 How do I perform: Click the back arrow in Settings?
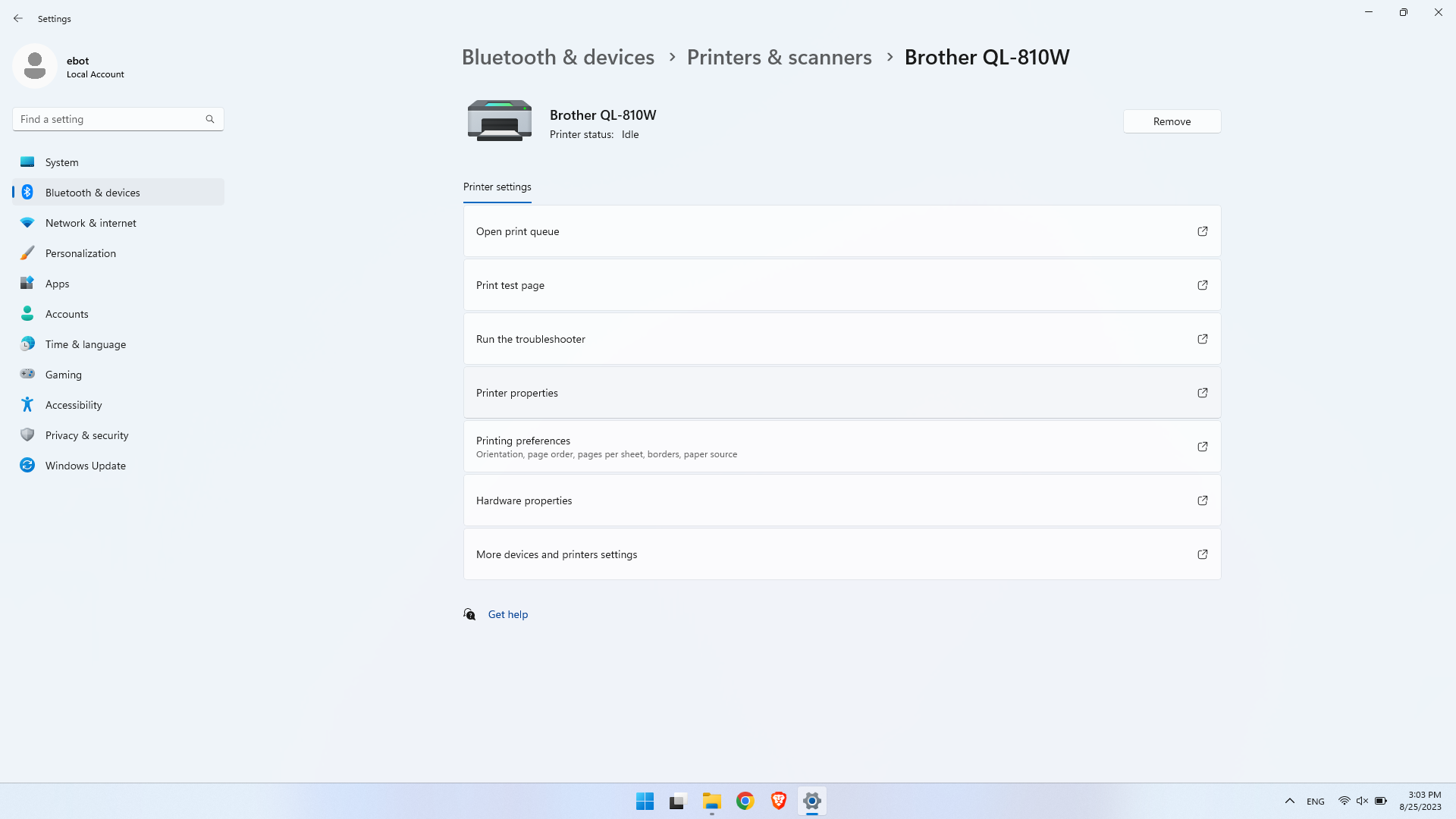(18, 18)
